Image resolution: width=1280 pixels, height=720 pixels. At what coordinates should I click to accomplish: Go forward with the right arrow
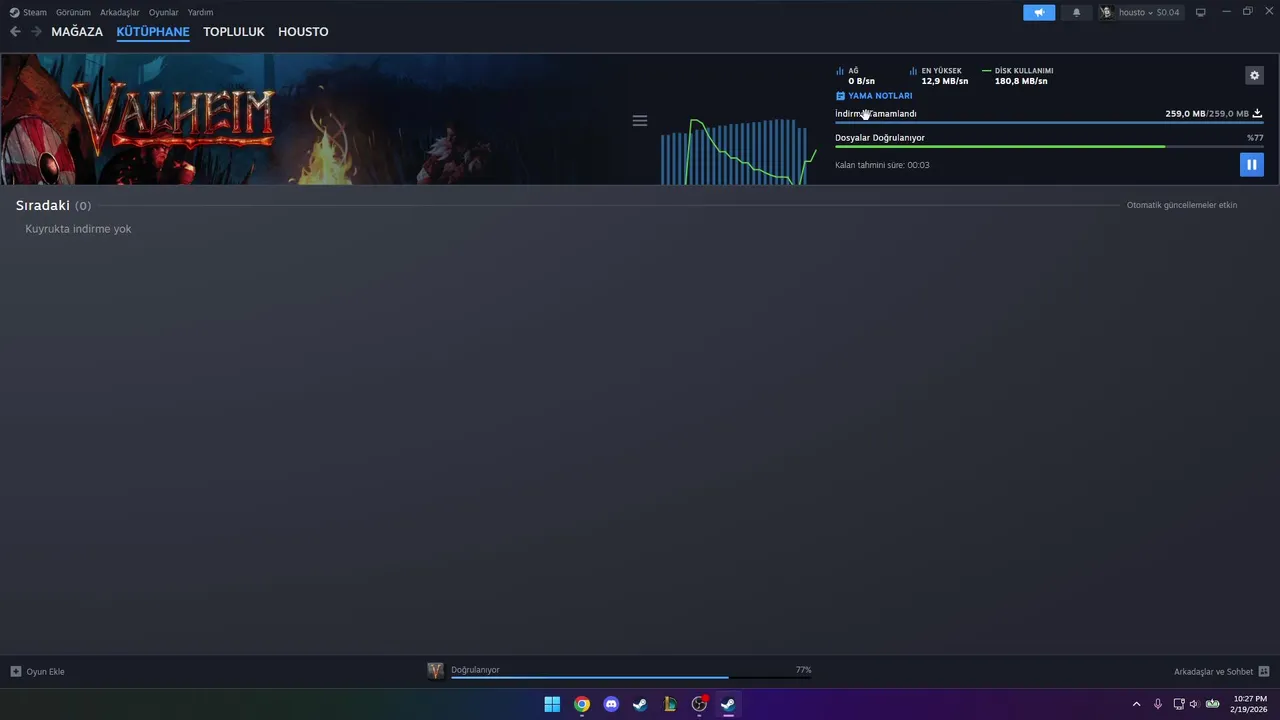coord(36,31)
